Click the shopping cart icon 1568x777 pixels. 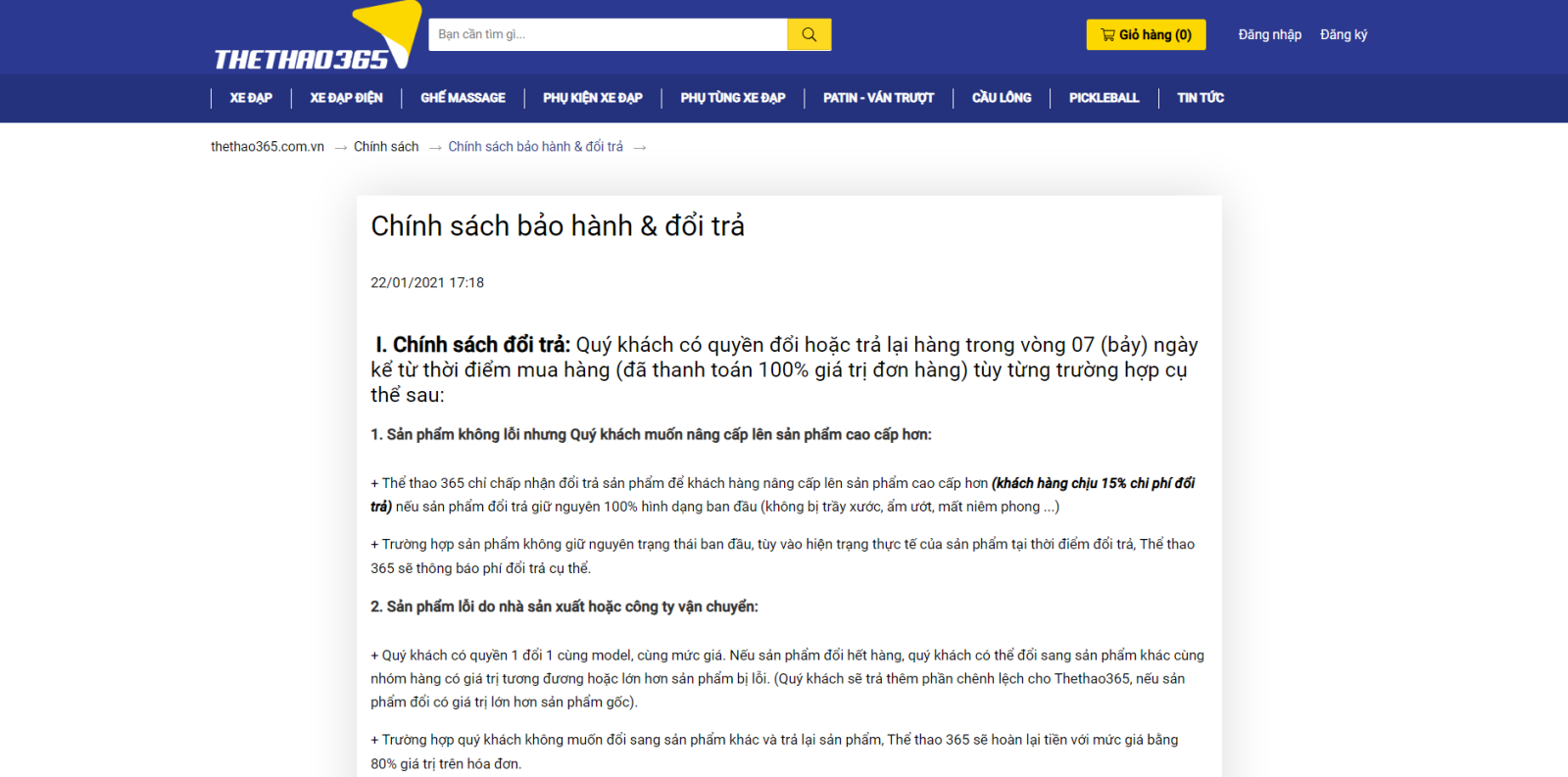click(1107, 34)
